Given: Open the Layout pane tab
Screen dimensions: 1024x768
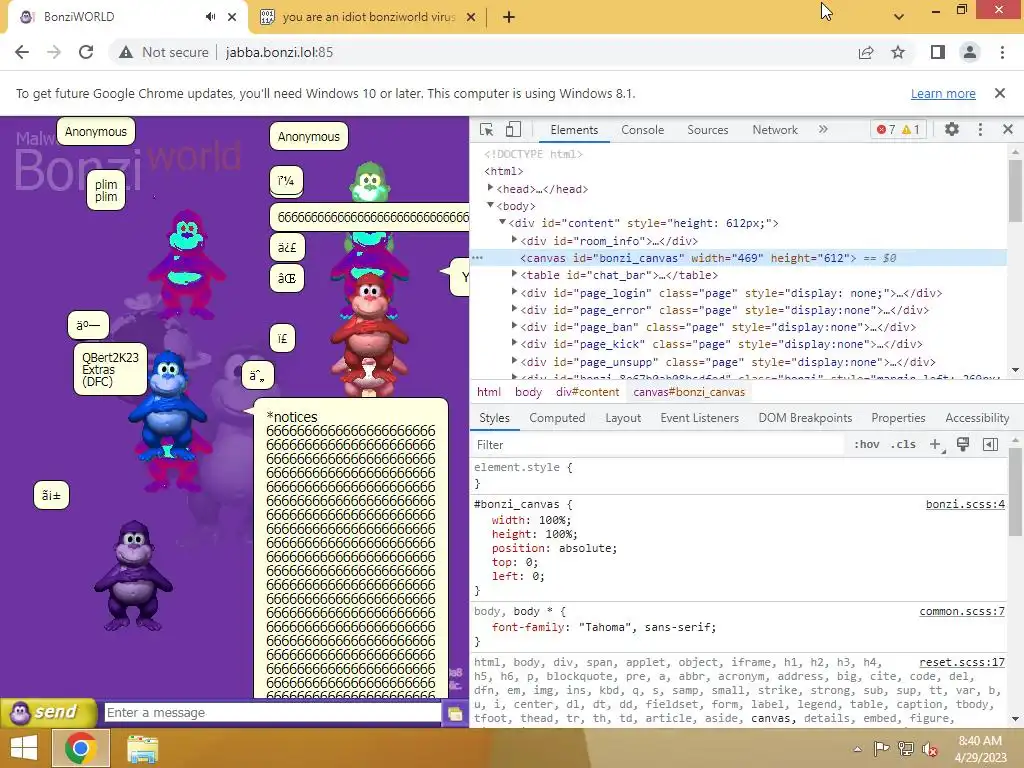Looking at the screenshot, I should point(623,418).
